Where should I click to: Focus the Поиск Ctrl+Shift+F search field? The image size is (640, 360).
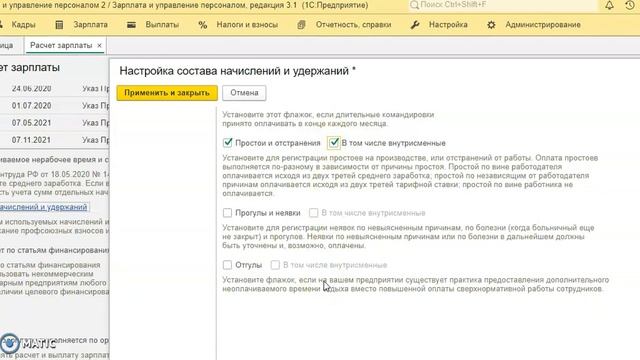[x=503, y=5]
